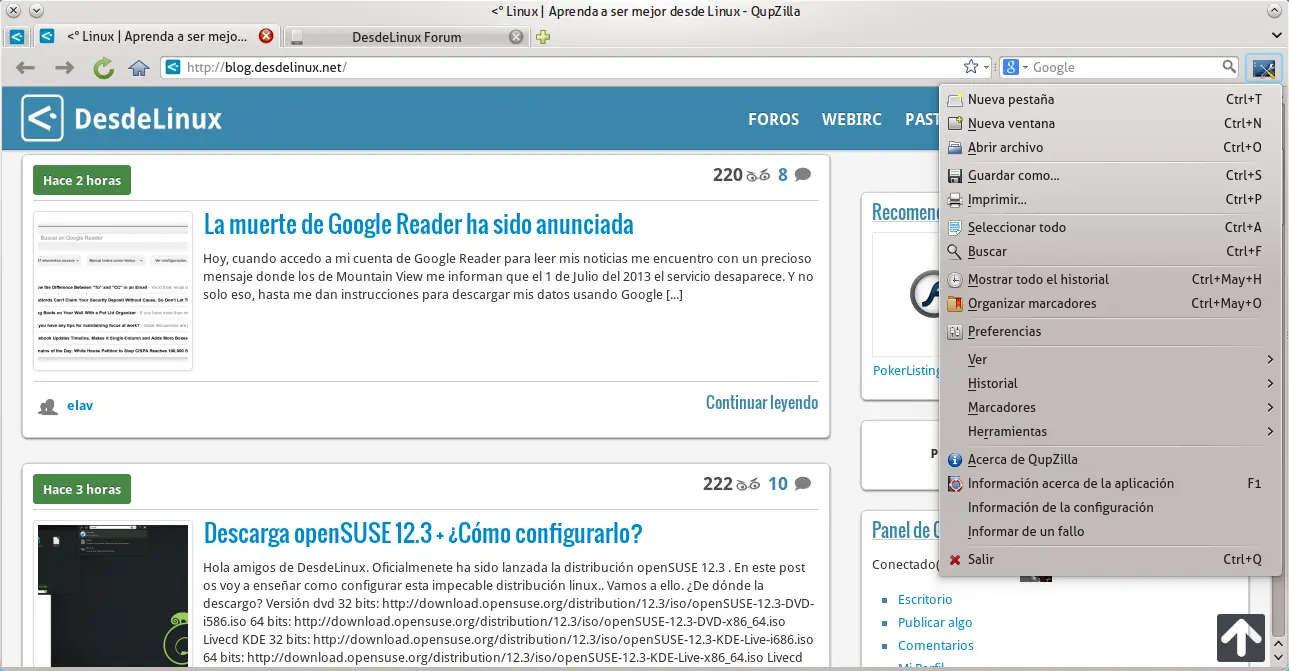Click the author avatar icon beside elav
Viewport: 1289px width, 671px height.
point(47,406)
